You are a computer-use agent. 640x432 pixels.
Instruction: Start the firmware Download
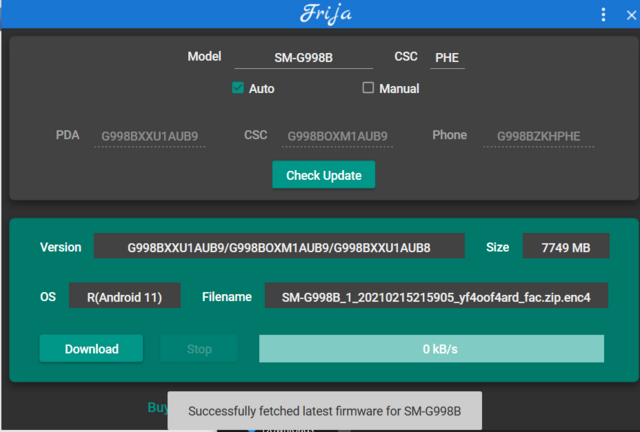(x=91, y=349)
